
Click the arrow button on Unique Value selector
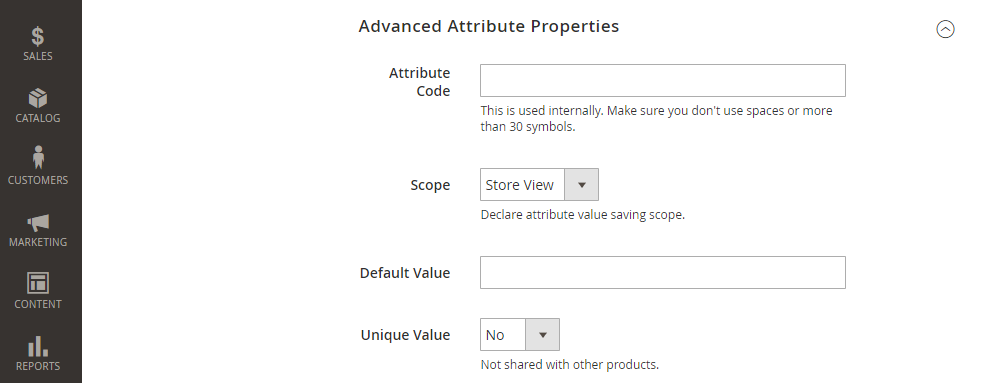pos(543,335)
